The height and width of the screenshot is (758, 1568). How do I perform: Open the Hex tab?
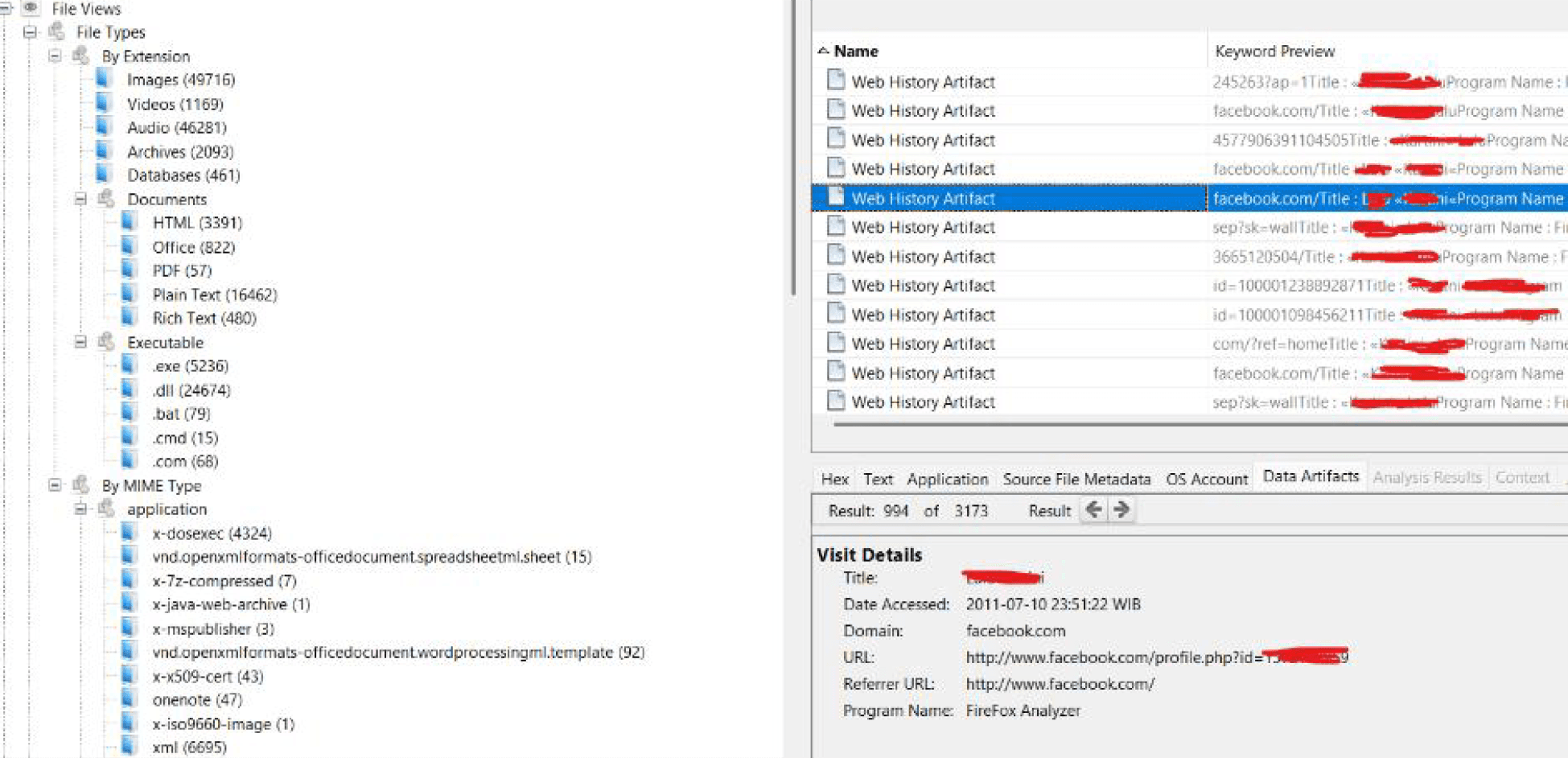pos(835,479)
